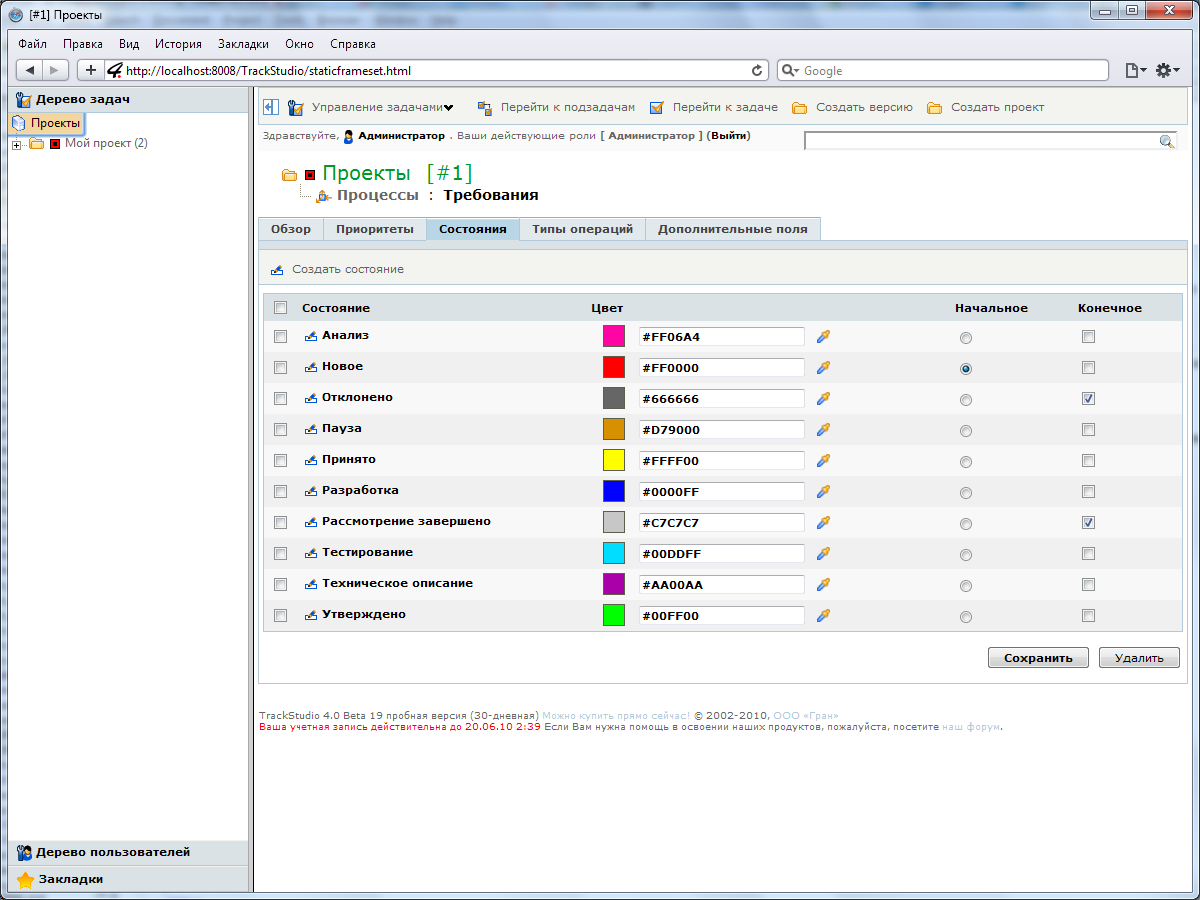The image size is (1200, 900).
Task: Click the browser URL address field
Action: click(x=437, y=70)
